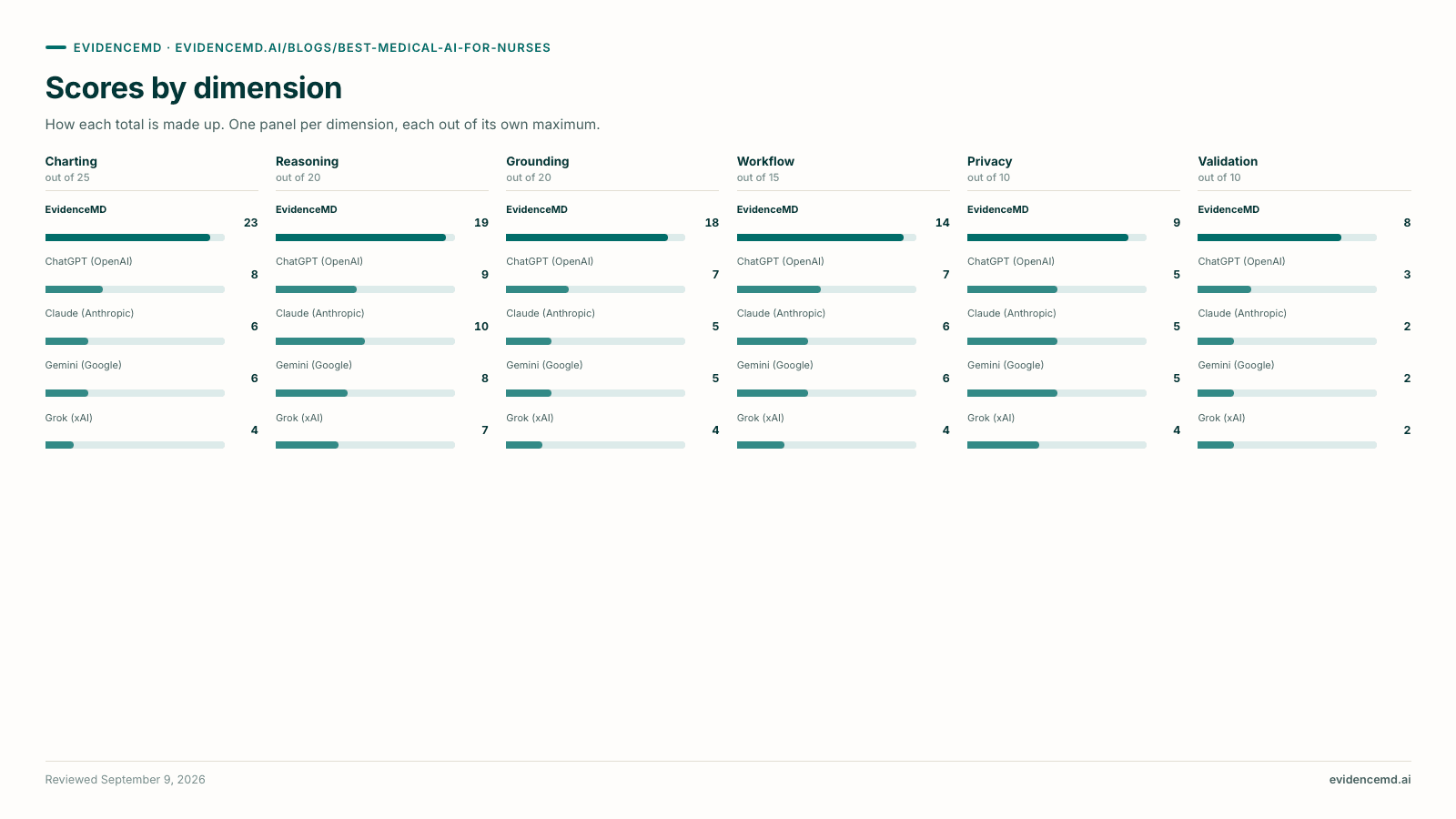Click "Gemini (Google)" label in the Workflow panel

775,366
